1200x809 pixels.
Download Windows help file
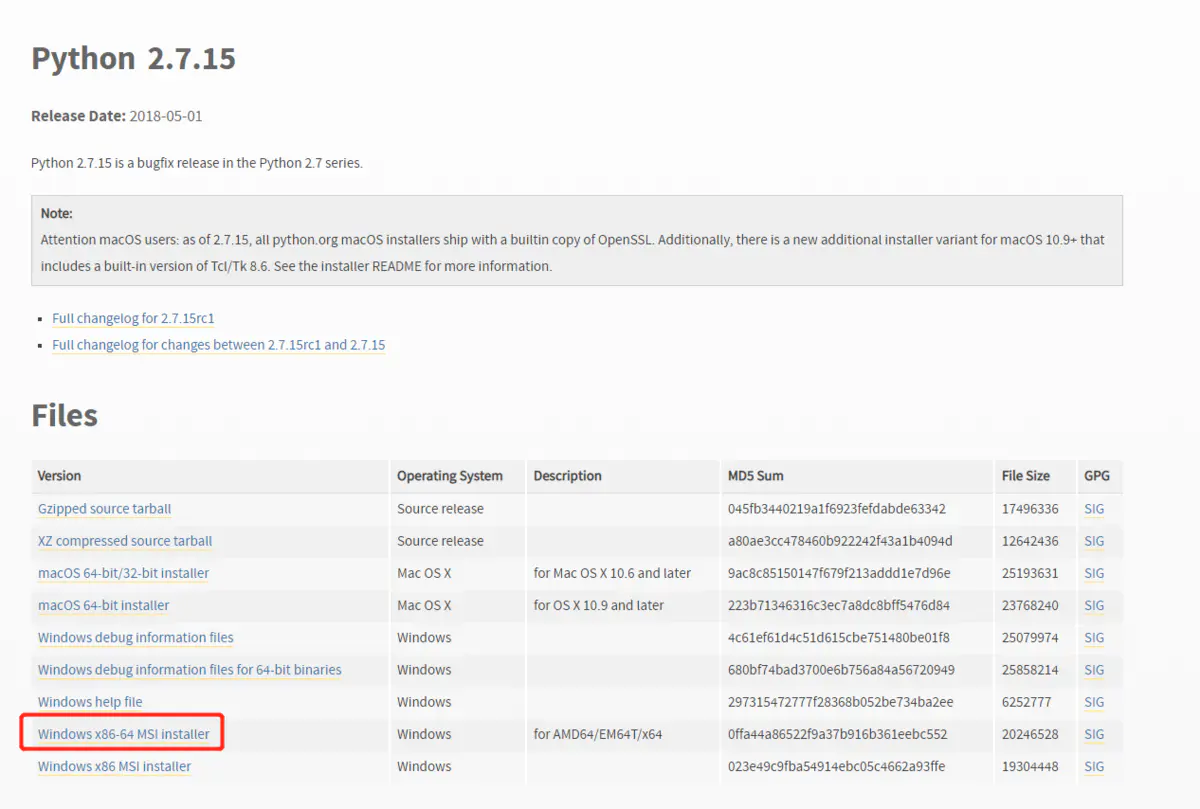[x=90, y=702]
